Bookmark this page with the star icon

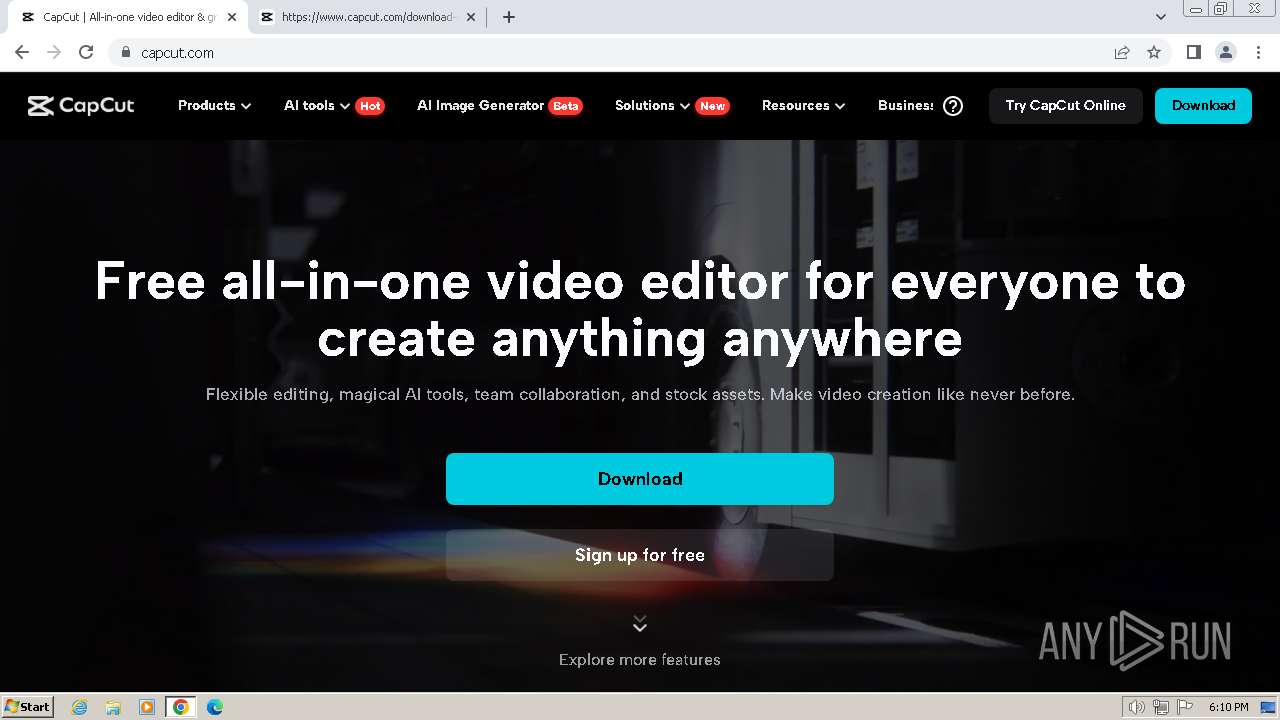coord(1154,53)
